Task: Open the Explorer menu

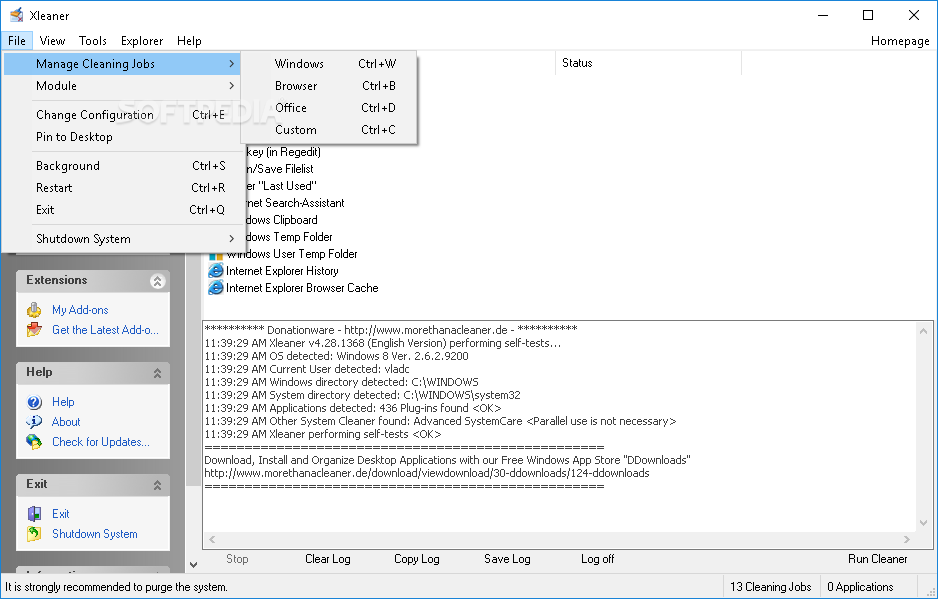Action: point(142,41)
